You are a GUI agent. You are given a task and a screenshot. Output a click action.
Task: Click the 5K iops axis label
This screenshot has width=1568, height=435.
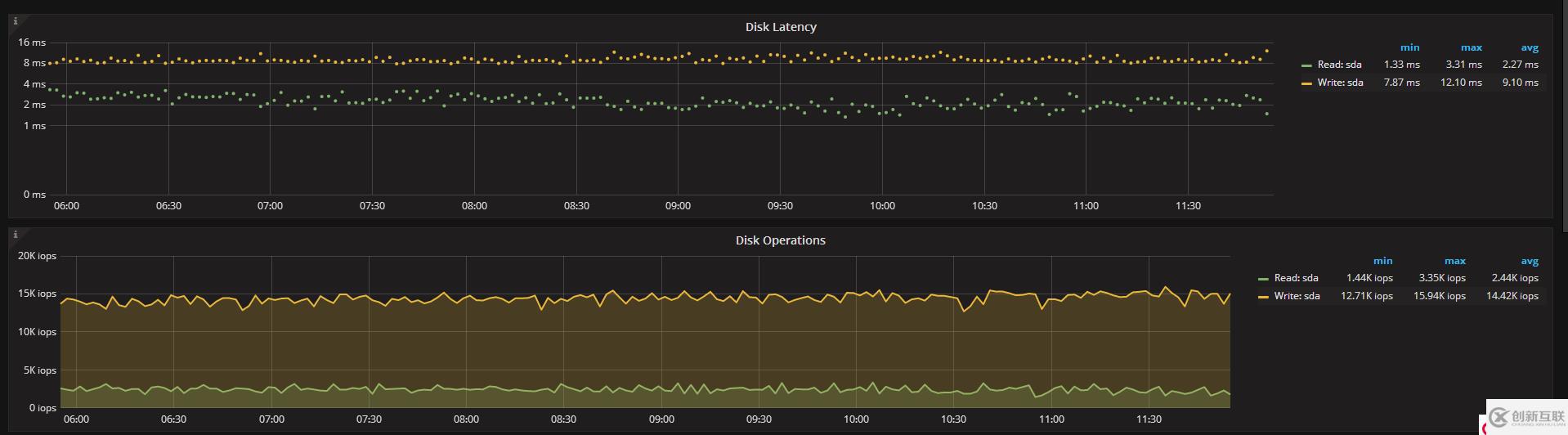point(40,370)
